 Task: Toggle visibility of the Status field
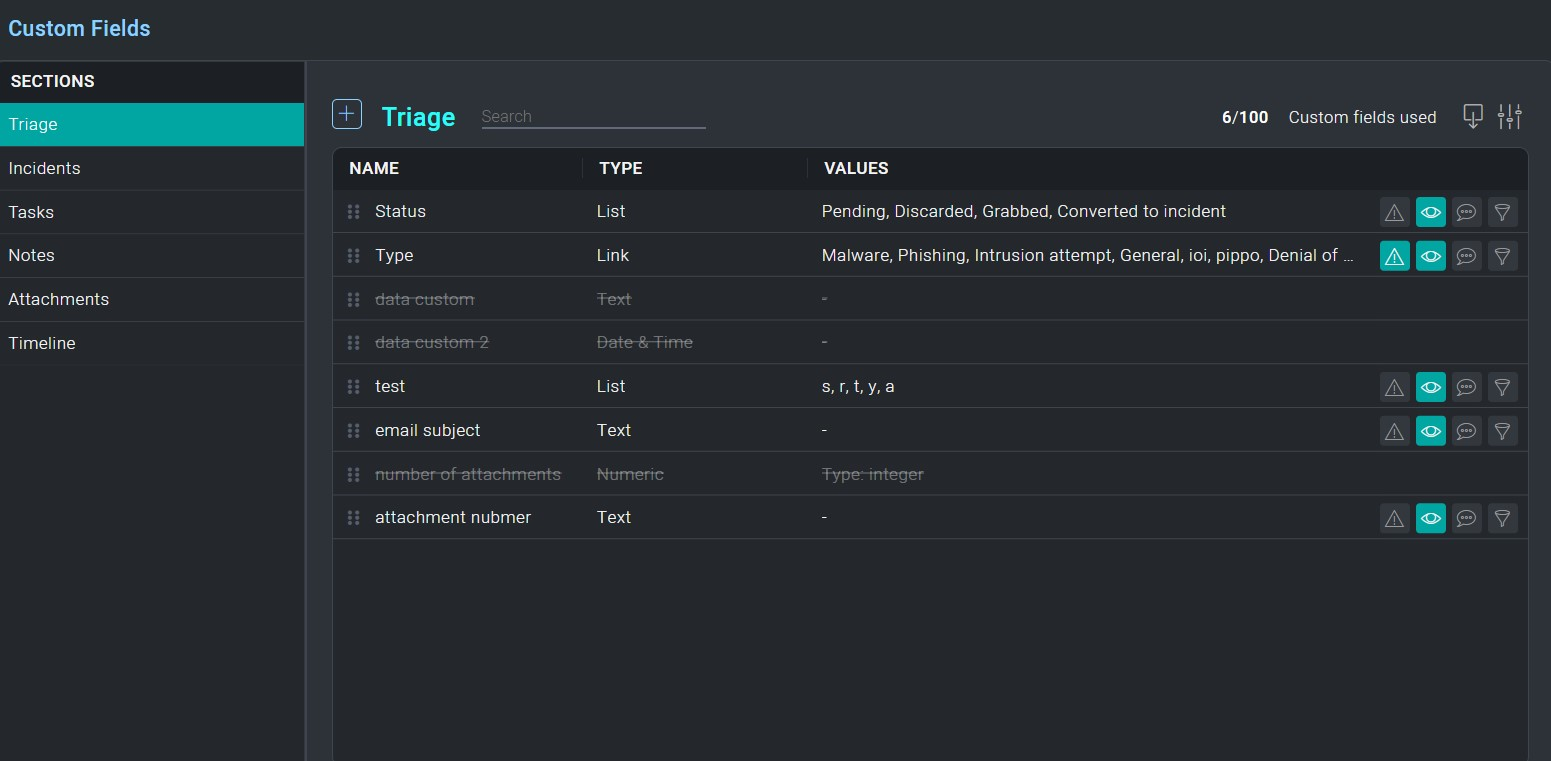point(1430,211)
